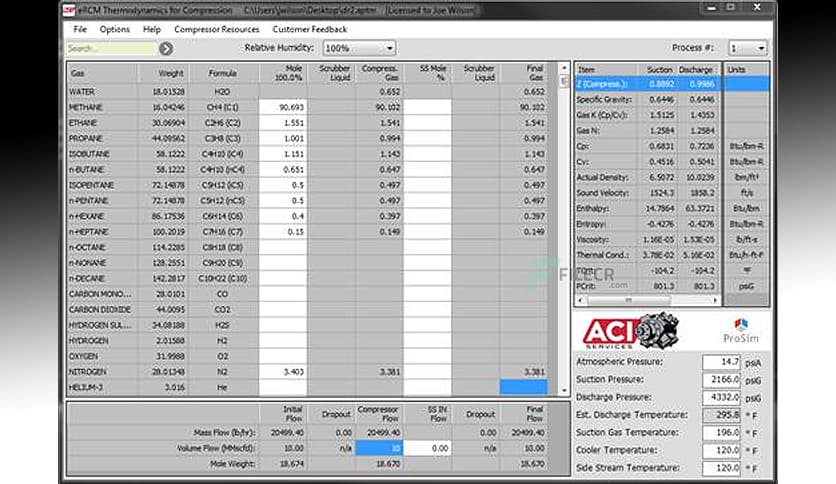
Task: Click Isobutane mole percent cell 1.151
Action: tap(283, 154)
